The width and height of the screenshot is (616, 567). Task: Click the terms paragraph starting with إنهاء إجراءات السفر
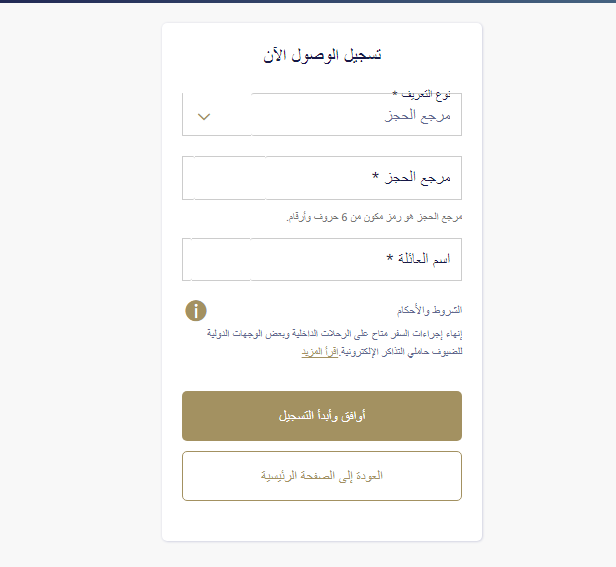pos(335,342)
